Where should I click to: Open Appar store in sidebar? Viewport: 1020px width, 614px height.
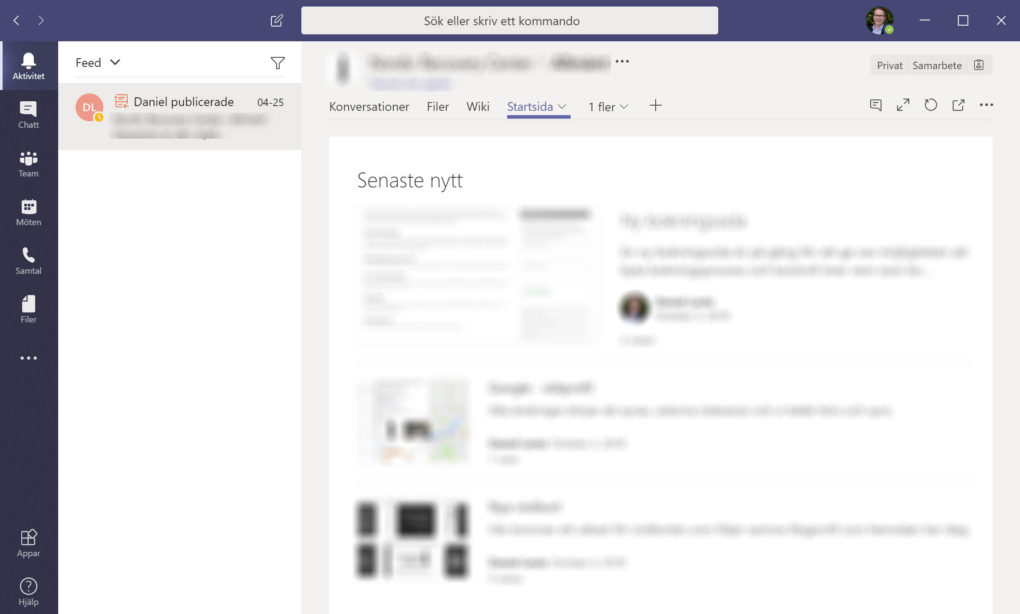click(28, 543)
